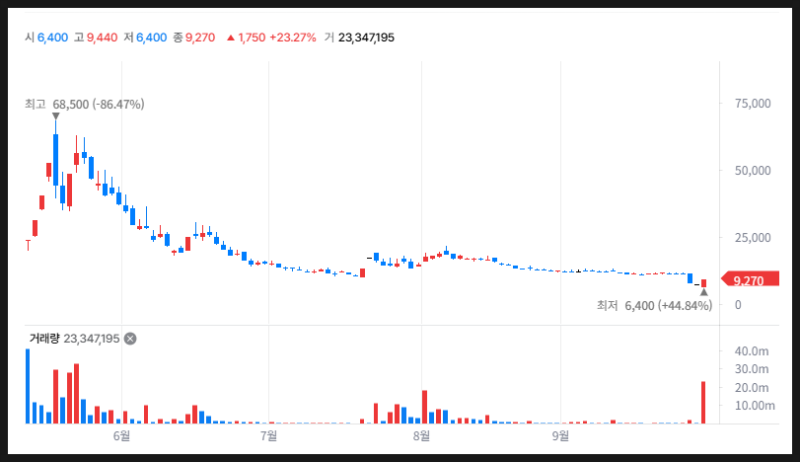
Task: Click the open price 시 6,400
Action: (46, 38)
